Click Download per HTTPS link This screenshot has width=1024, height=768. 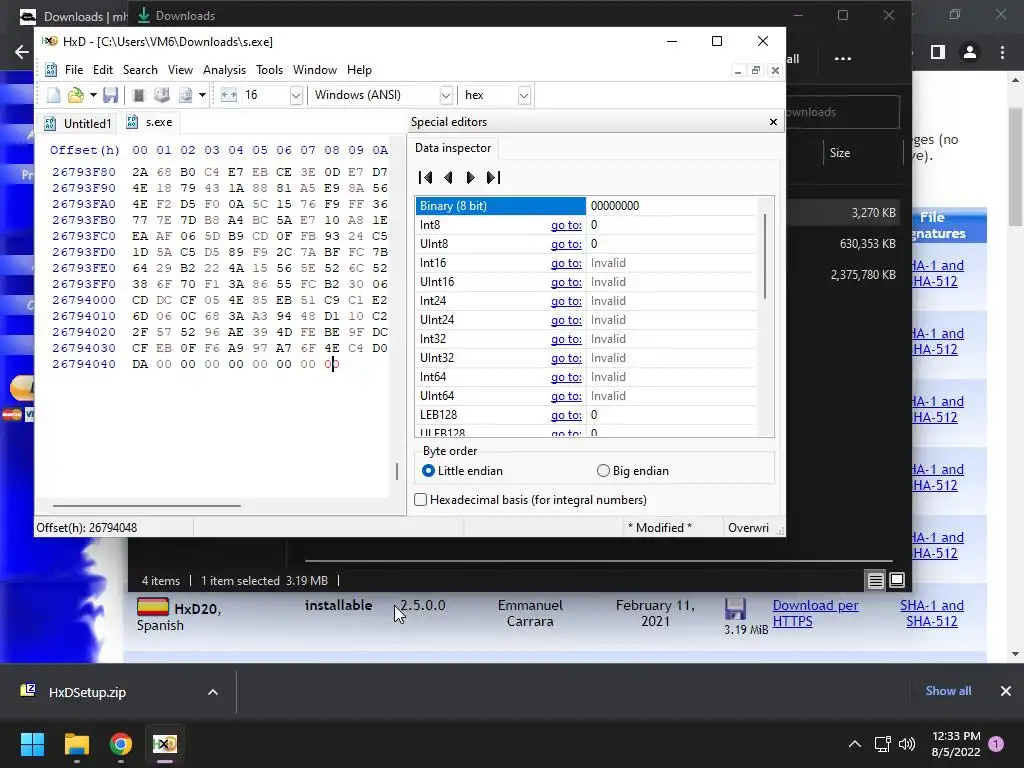[x=815, y=613]
